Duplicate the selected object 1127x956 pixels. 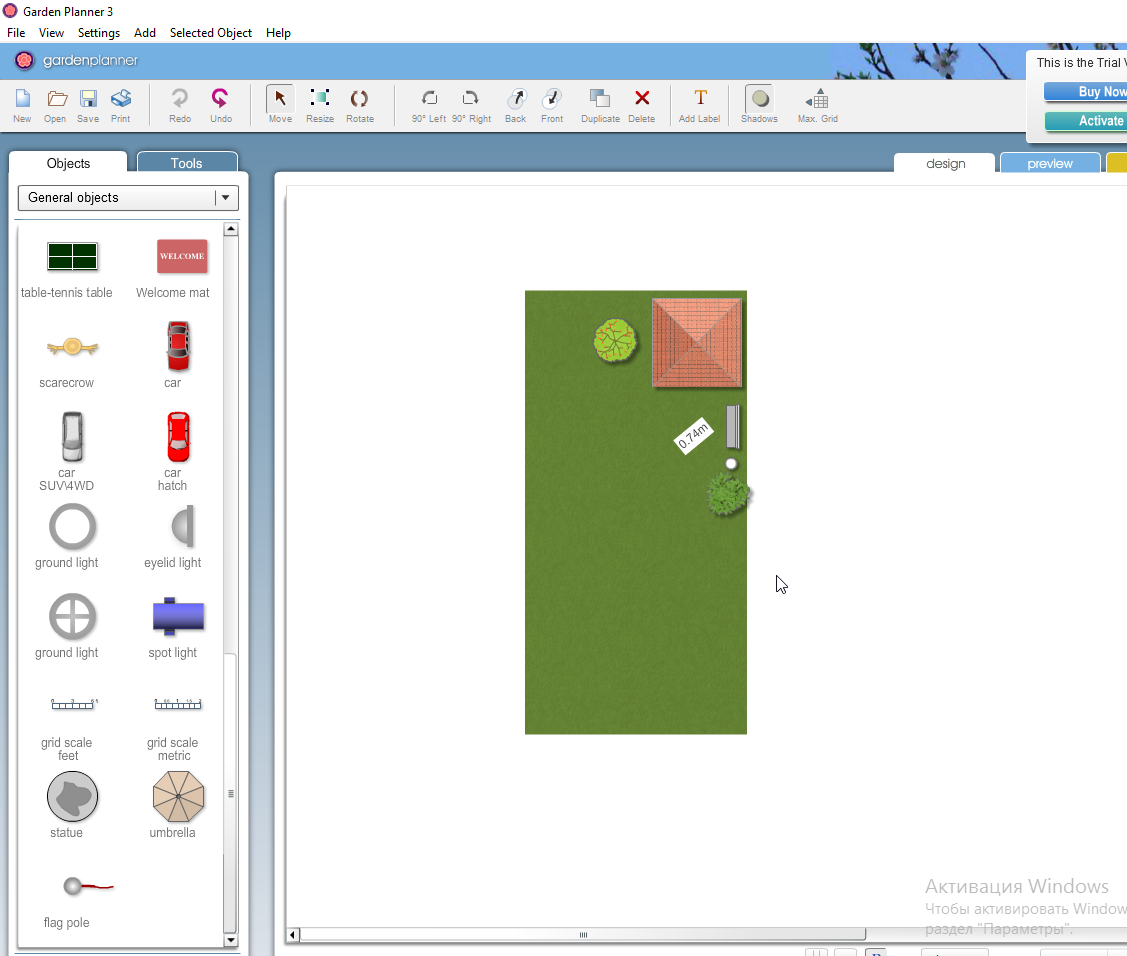[x=600, y=106]
